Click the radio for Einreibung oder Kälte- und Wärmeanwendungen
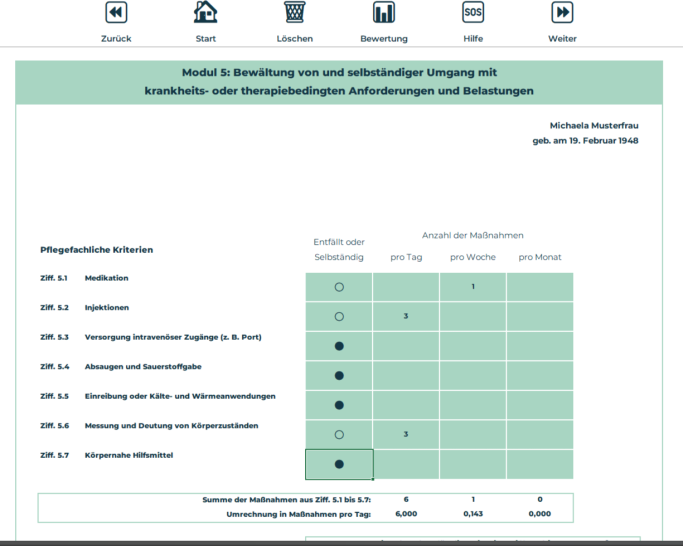This screenshot has height=546, width=683. pyautogui.click(x=339, y=405)
